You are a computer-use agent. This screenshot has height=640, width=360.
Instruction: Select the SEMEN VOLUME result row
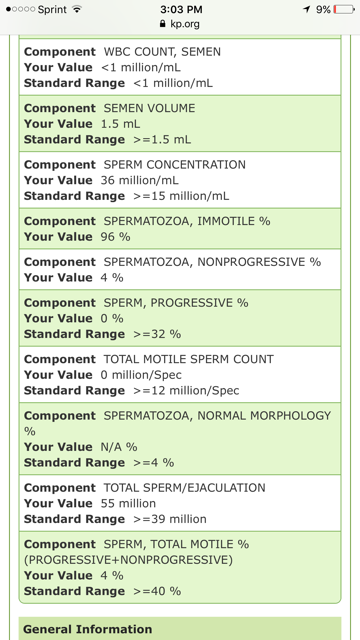click(x=180, y=124)
